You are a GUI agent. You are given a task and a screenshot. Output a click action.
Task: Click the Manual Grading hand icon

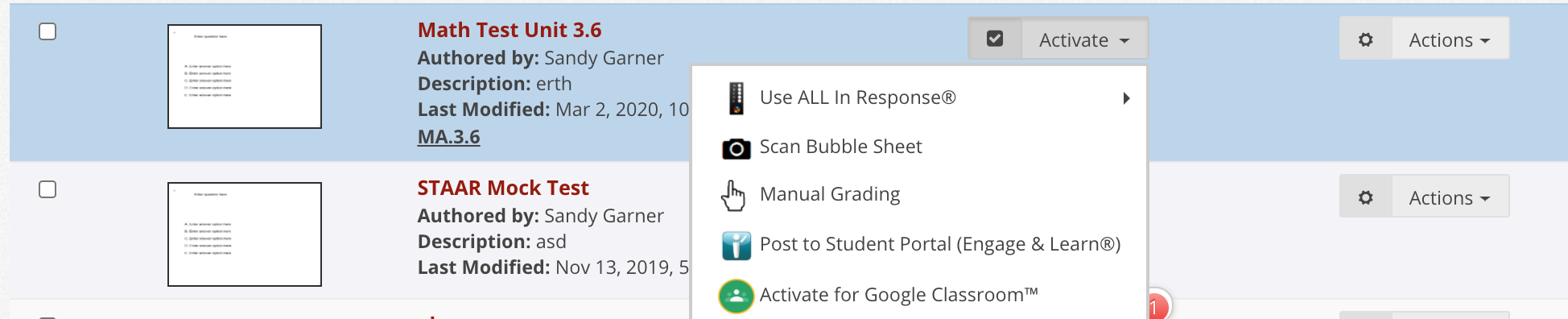(x=733, y=195)
